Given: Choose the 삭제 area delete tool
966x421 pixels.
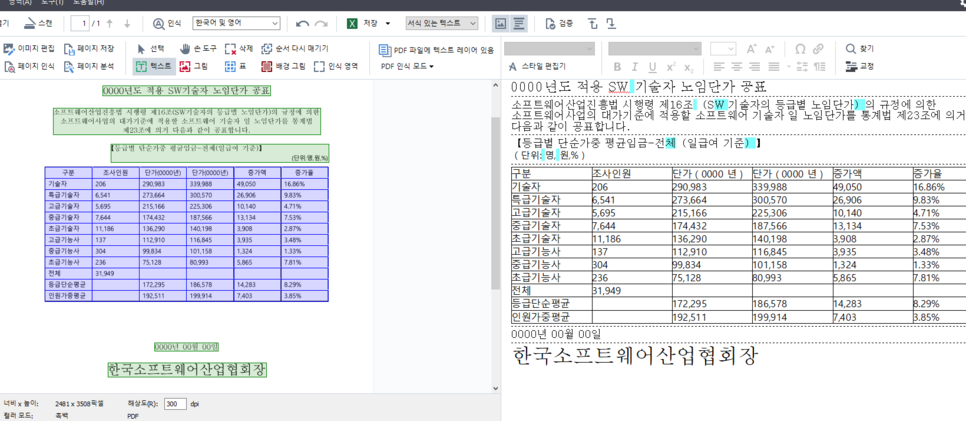Looking at the screenshot, I should tap(240, 49).
